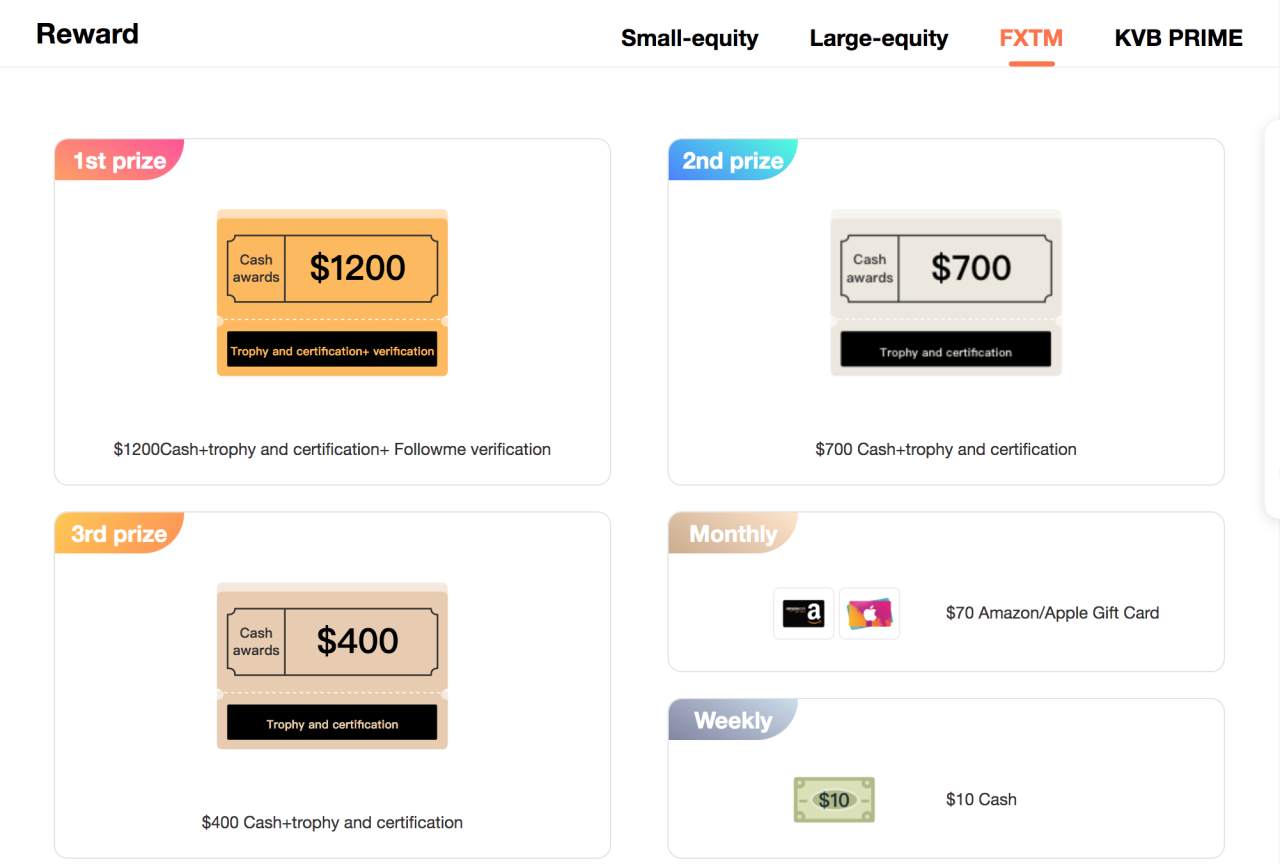Click the $70 Amazon/Apple Gift Card text
Screen dimensions: 1280x864
(1053, 613)
